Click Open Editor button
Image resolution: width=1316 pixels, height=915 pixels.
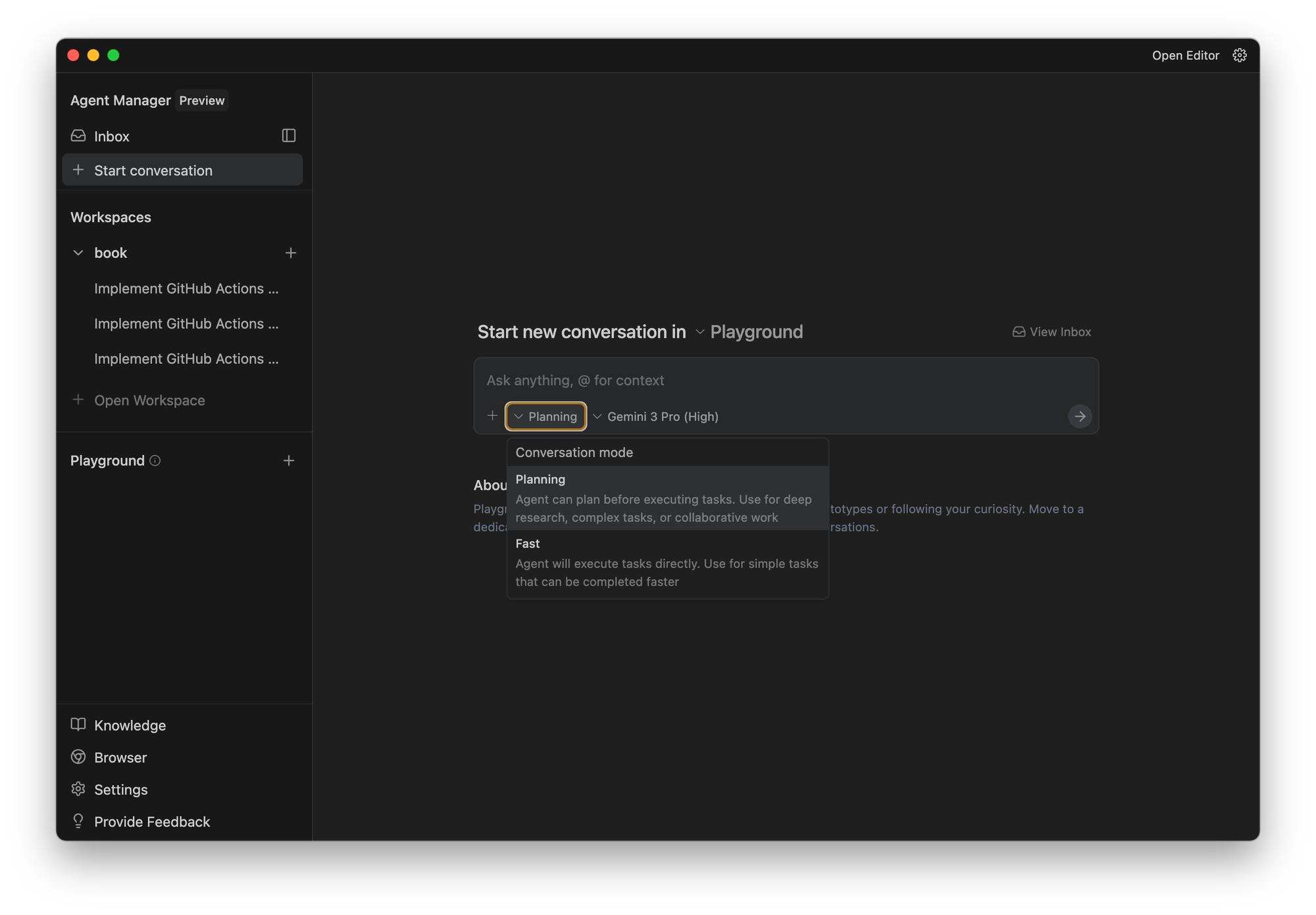coord(1185,55)
